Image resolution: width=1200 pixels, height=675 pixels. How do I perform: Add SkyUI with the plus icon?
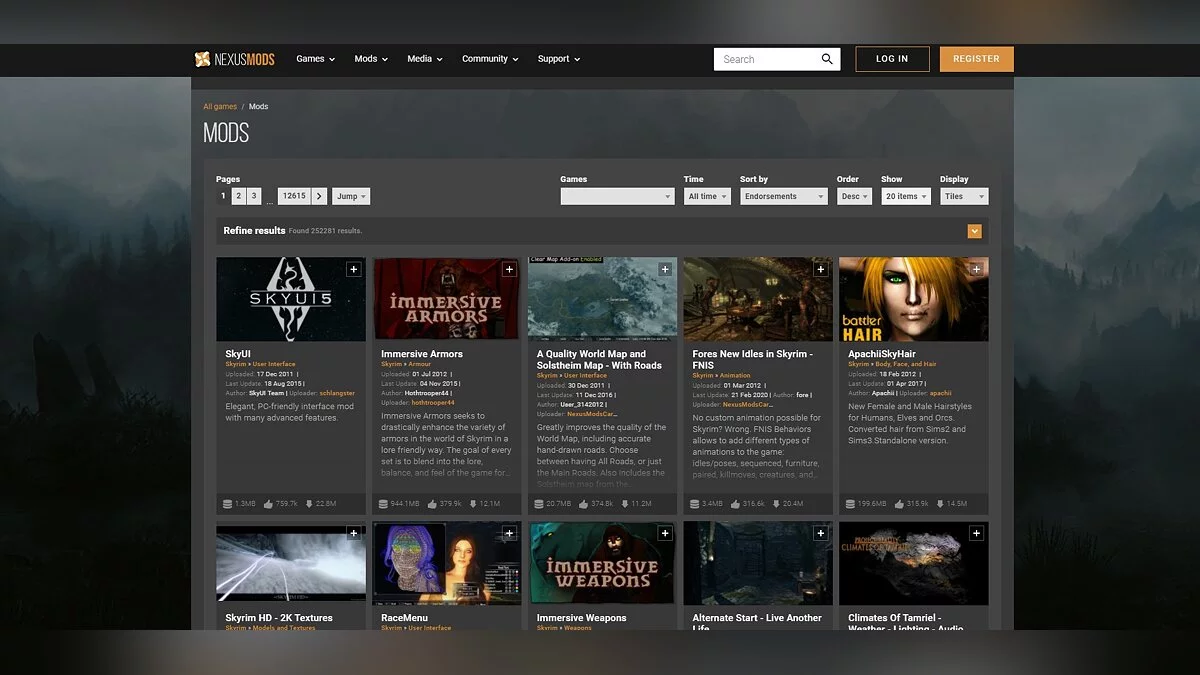click(x=353, y=270)
